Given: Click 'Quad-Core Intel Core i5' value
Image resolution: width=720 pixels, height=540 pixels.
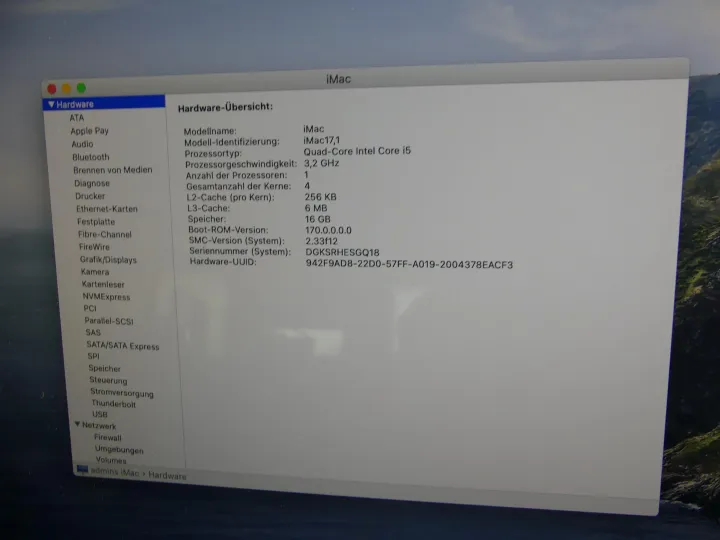Looking at the screenshot, I should pos(357,151).
